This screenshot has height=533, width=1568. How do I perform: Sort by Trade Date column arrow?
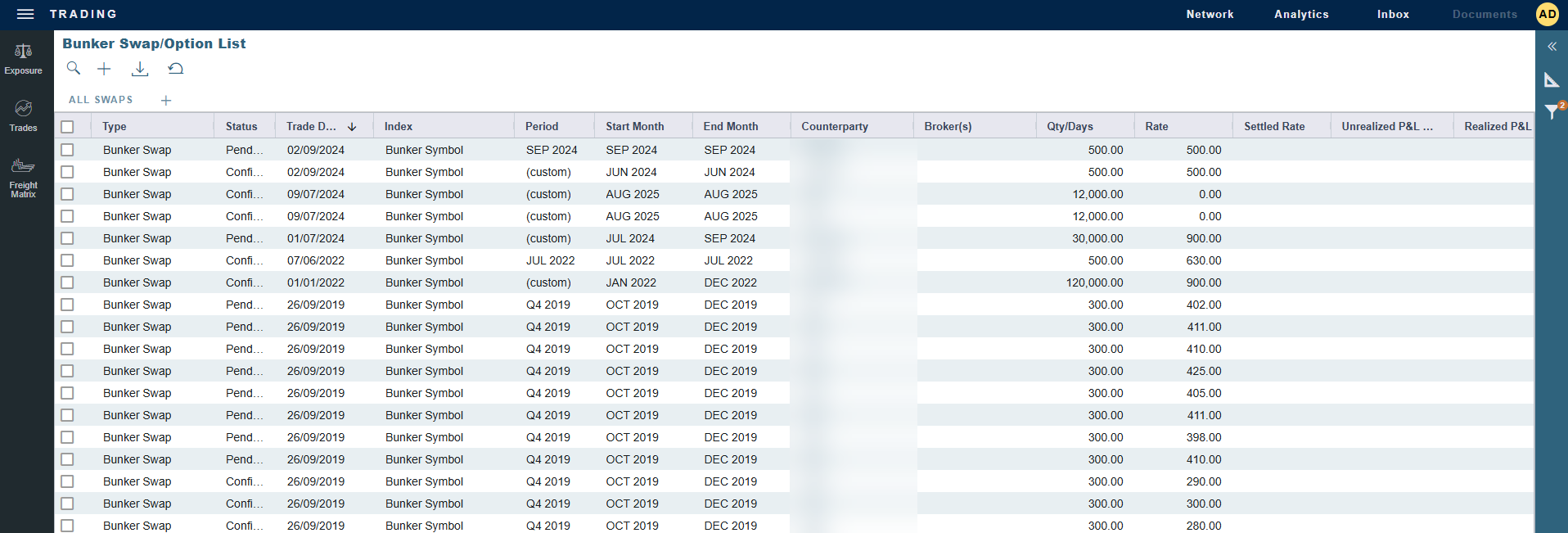352,127
